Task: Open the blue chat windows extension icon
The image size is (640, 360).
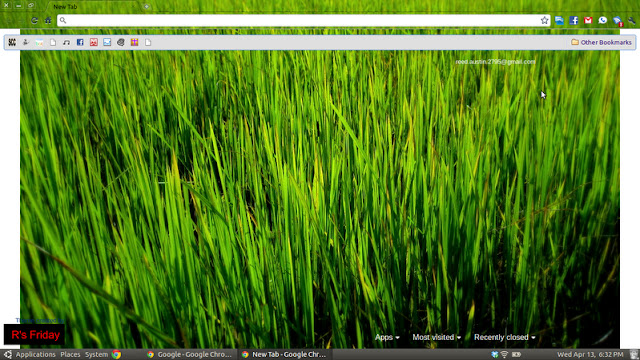Action: click(559, 20)
